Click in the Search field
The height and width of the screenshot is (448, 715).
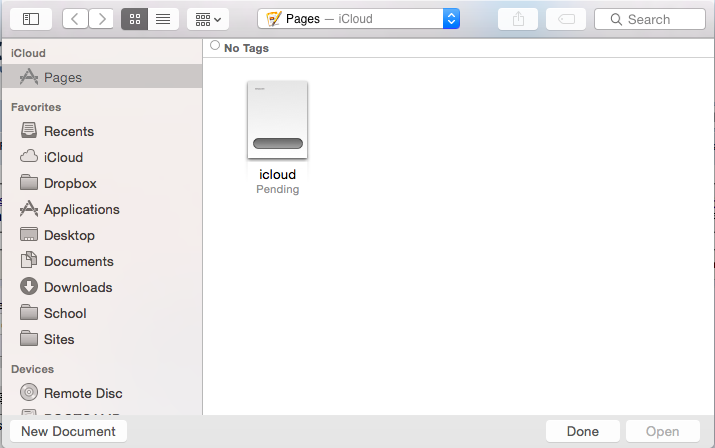click(x=650, y=19)
